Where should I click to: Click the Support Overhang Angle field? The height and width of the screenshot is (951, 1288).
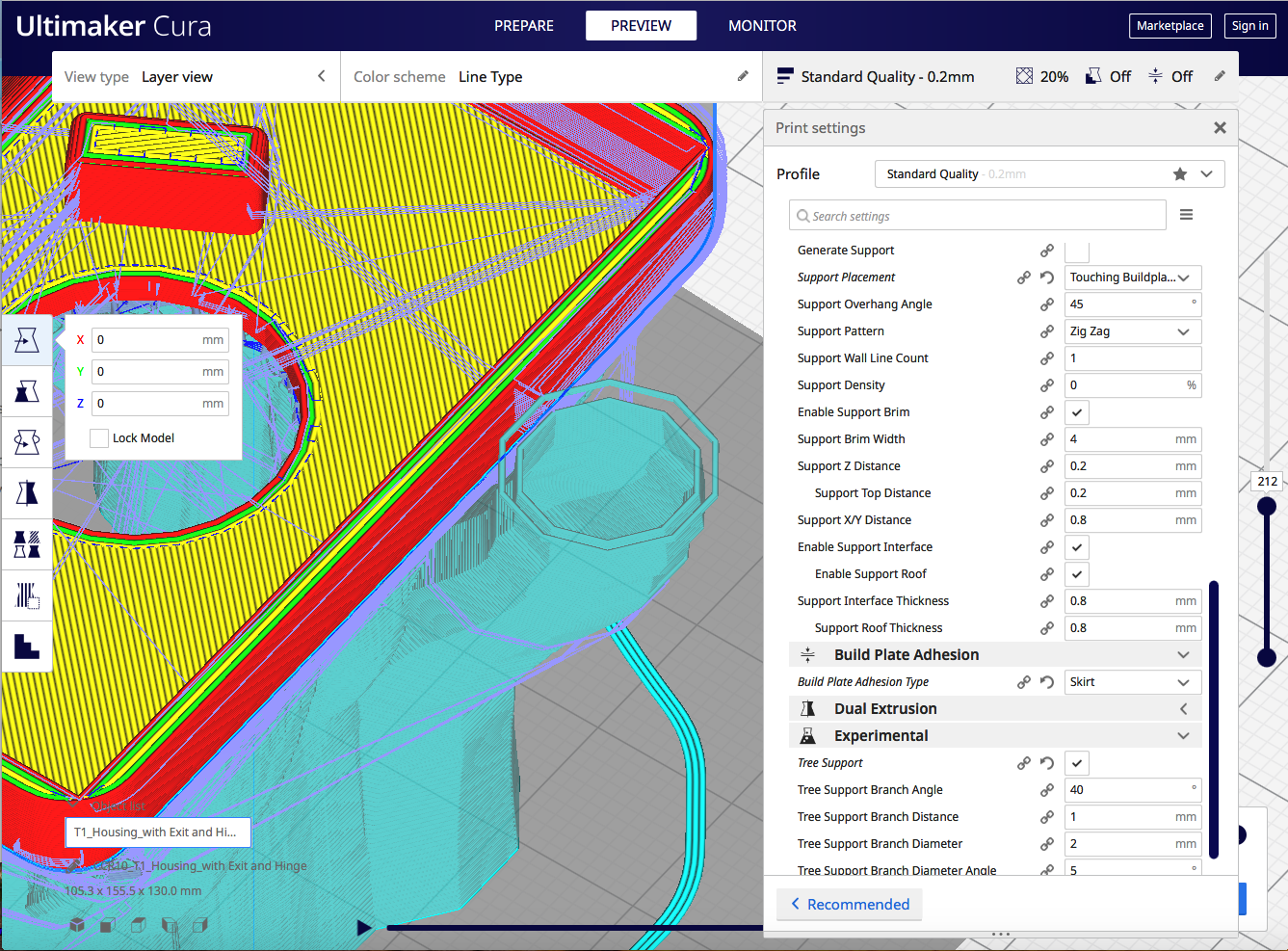(1133, 304)
